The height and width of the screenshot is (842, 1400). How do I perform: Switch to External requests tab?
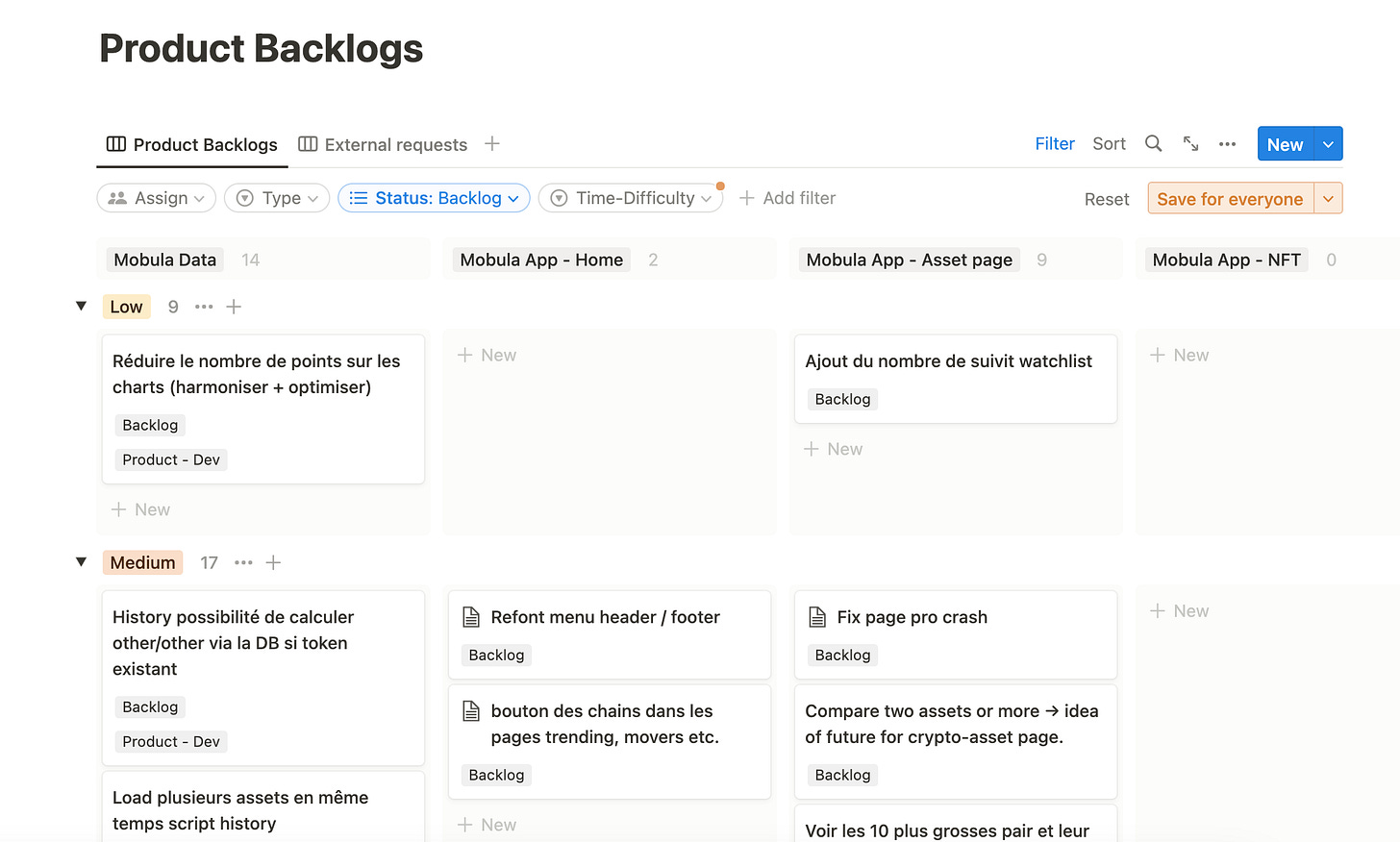click(x=383, y=144)
